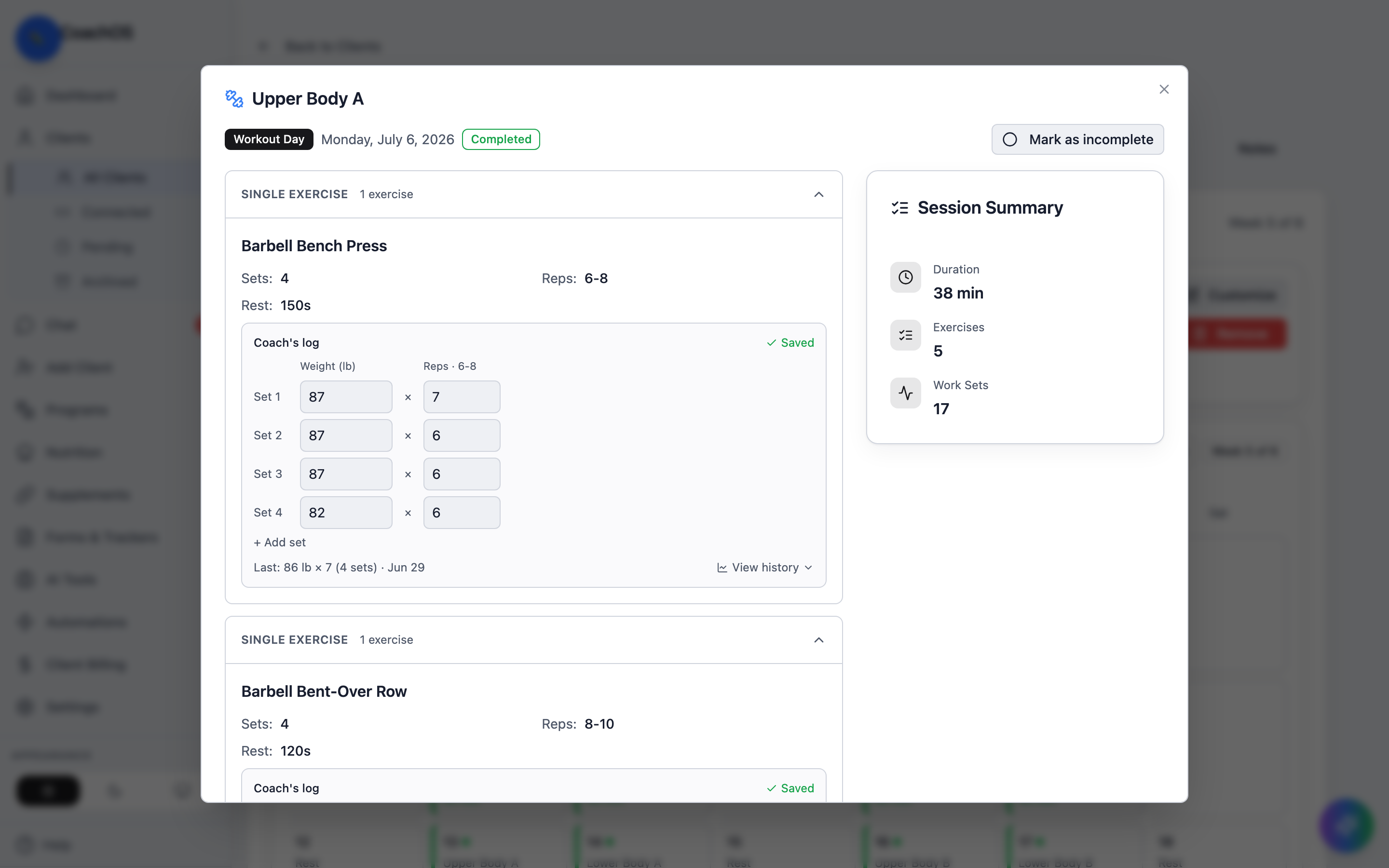Click the green Saved checkmark for Bench Press
Screen dimensions: 1389x868
click(771, 343)
